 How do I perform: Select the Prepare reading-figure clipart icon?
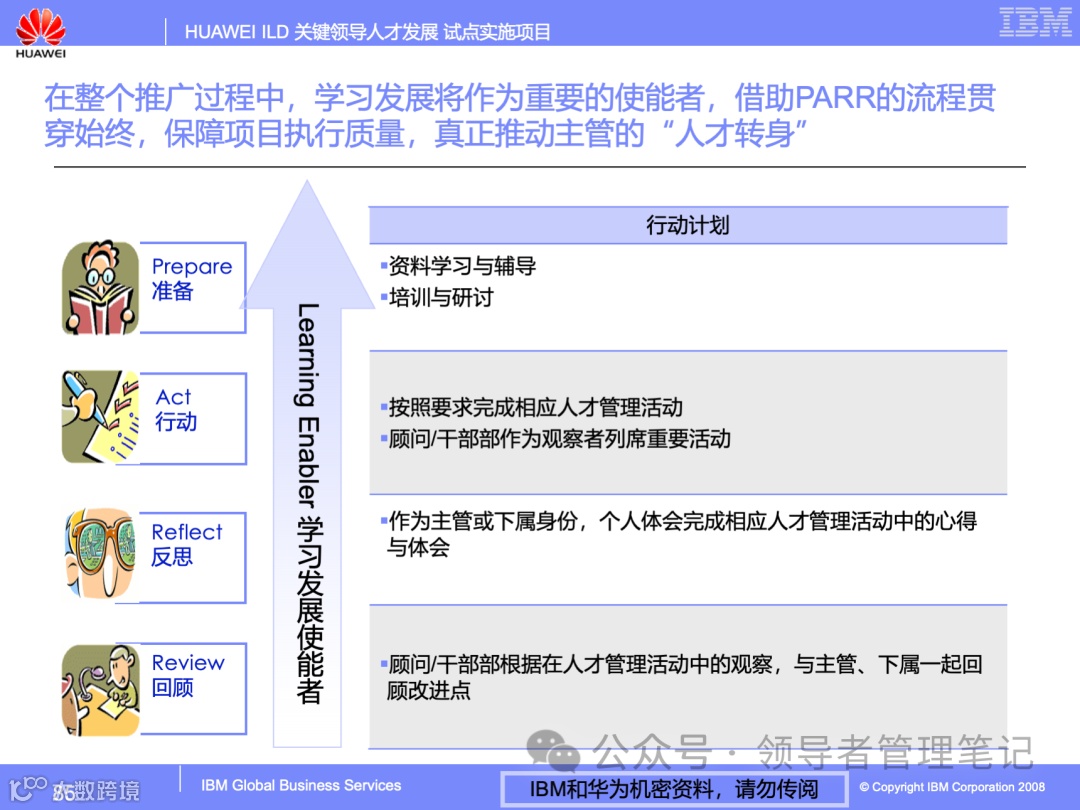[99, 286]
